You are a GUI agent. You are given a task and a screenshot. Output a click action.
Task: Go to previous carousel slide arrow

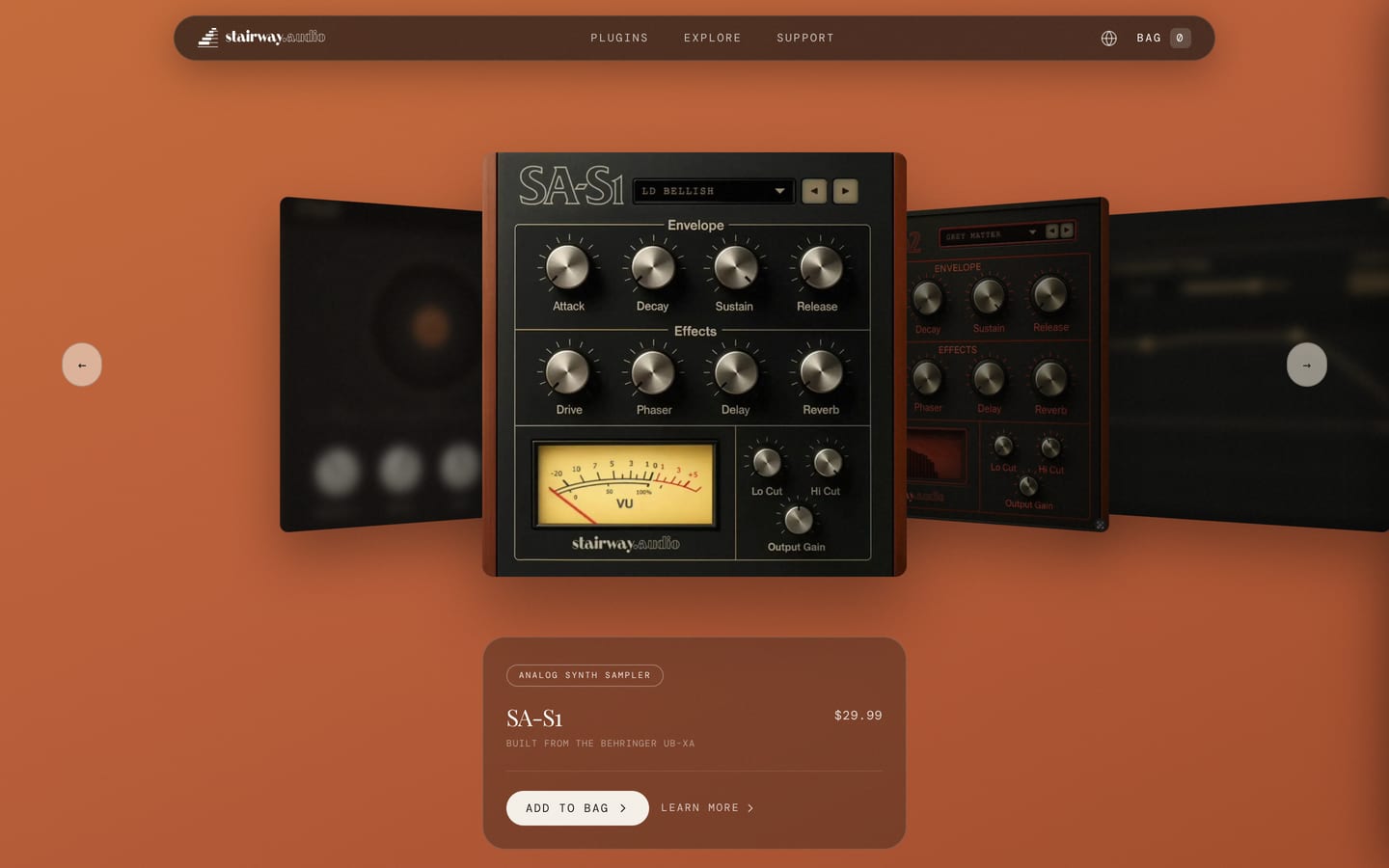(82, 365)
